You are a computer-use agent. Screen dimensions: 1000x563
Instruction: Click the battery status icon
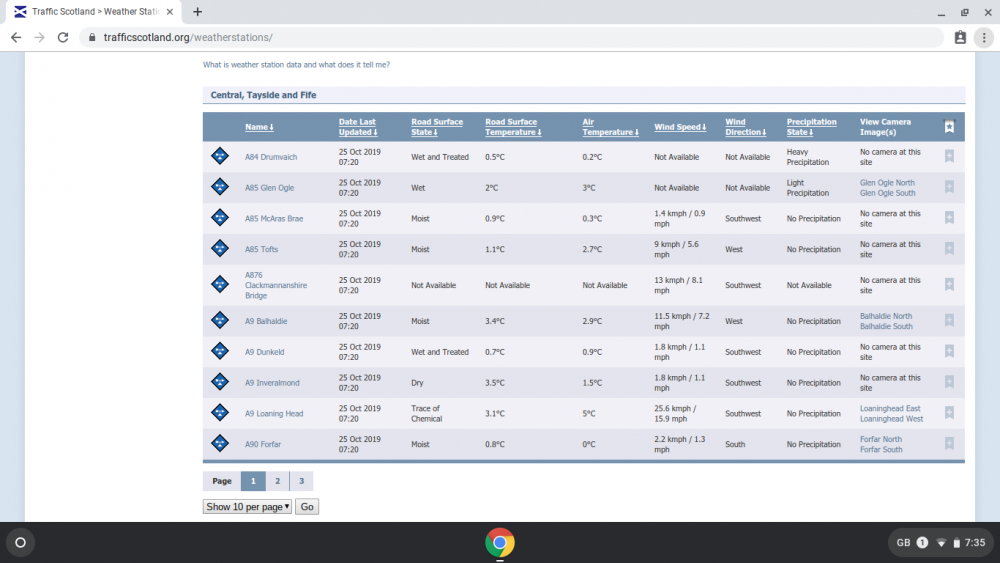(x=957, y=543)
